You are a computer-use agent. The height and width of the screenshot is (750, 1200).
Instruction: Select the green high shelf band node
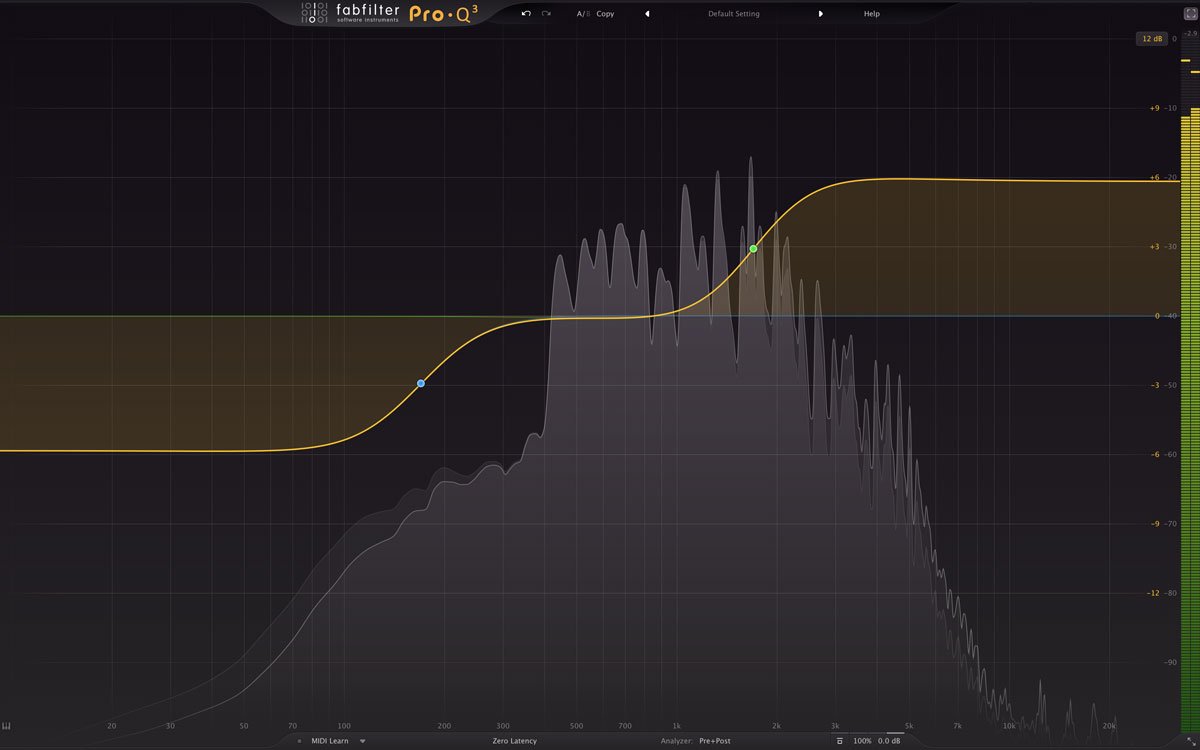[x=753, y=248]
